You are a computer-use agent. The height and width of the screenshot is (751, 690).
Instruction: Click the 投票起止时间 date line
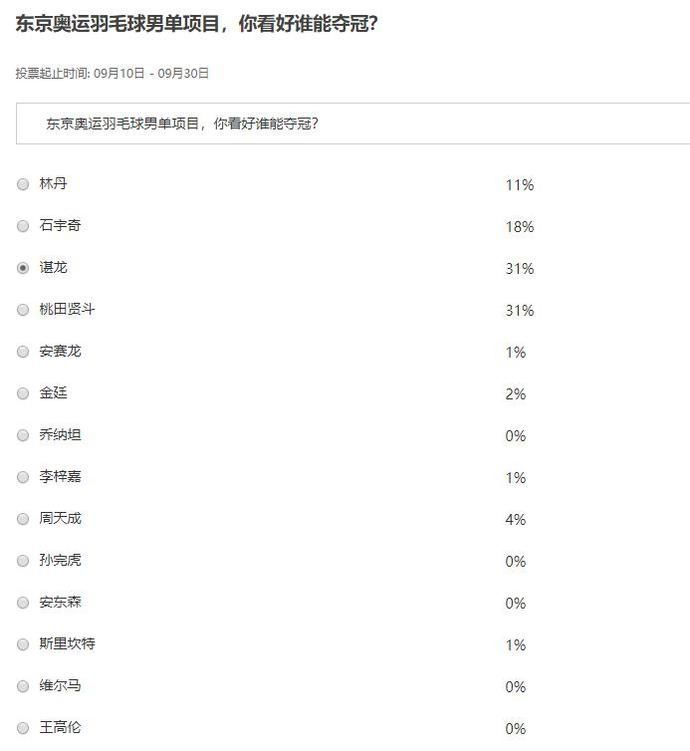point(112,73)
